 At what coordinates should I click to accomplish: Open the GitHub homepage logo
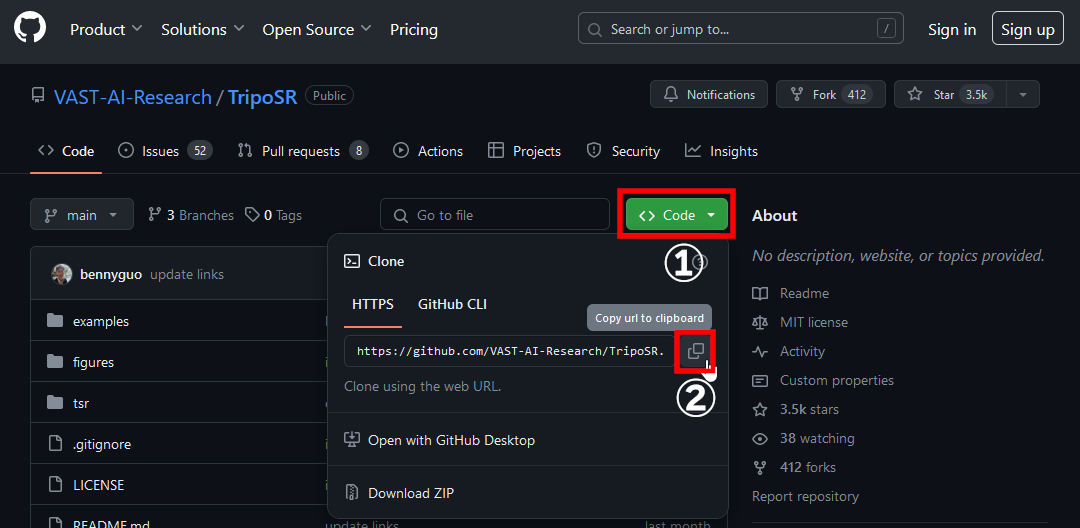[30, 29]
